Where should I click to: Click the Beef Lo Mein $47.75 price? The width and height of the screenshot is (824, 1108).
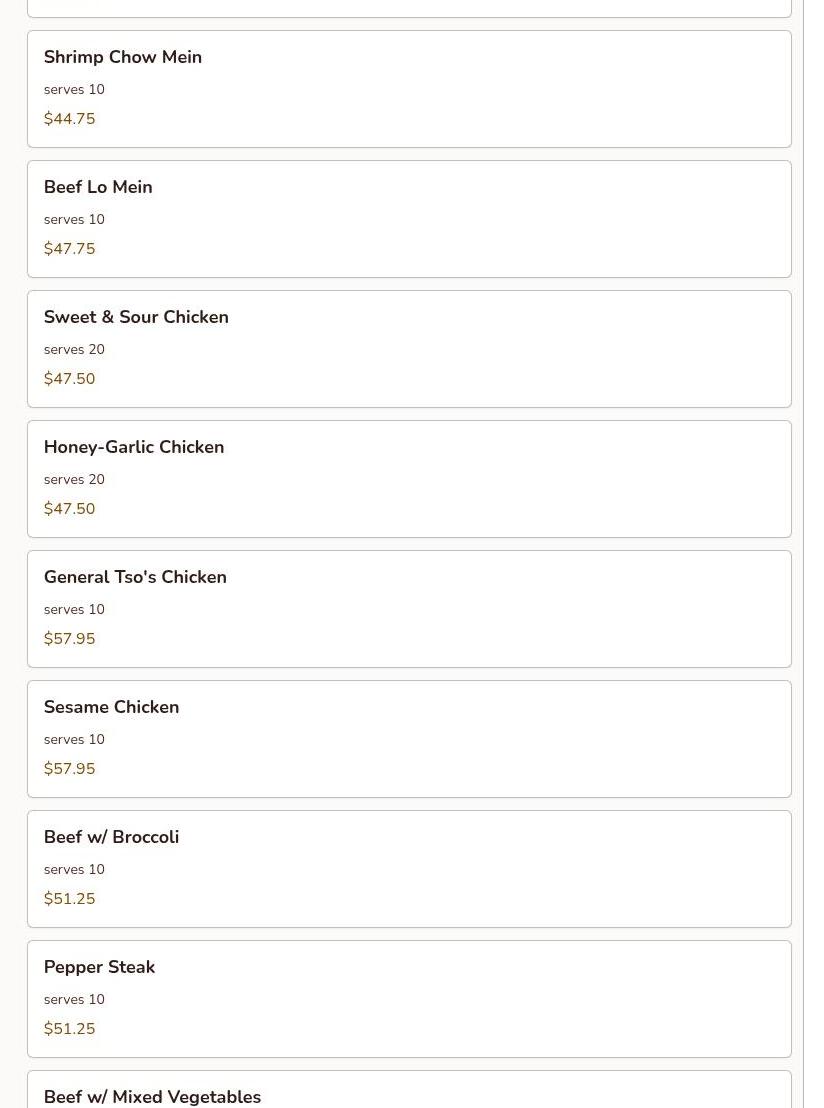pyautogui.click(x=69, y=249)
